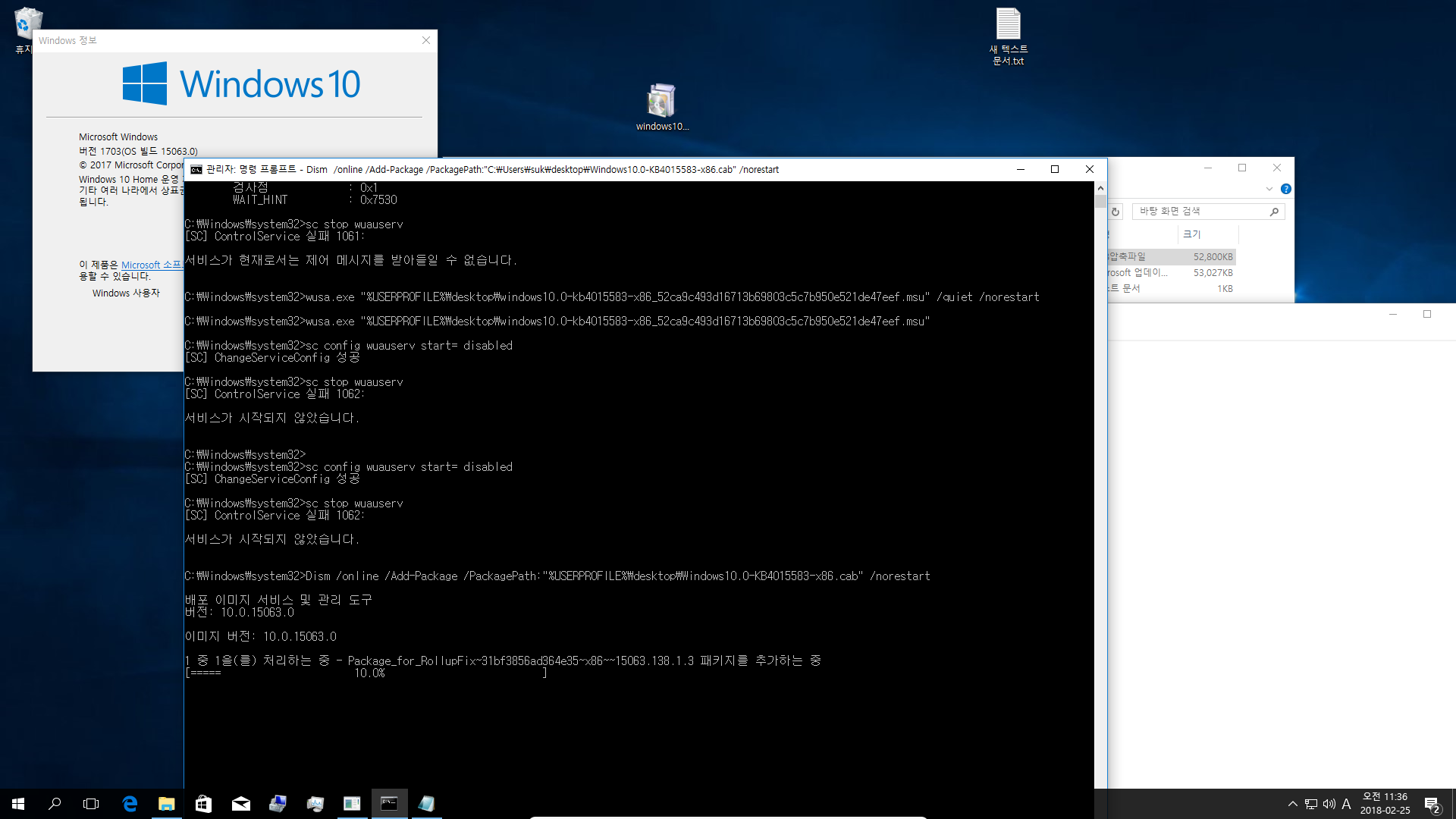
Task: Open the taskbar clock and date
Action: [x=1385, y=804]
